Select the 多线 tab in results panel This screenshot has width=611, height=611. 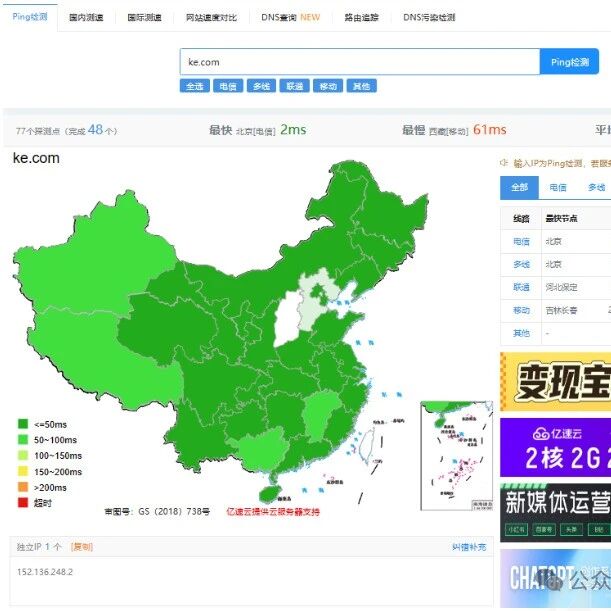(597, 188)
